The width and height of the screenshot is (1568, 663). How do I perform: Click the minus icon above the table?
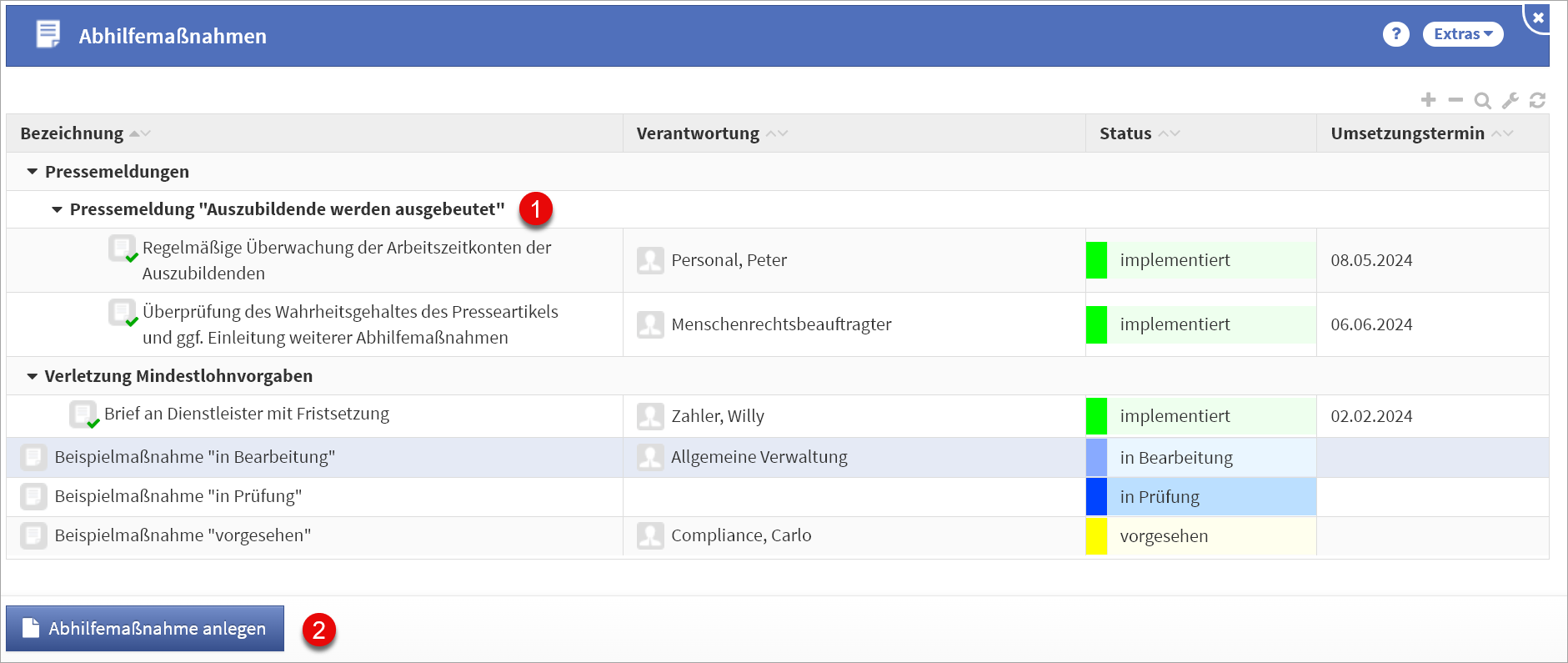tap(1455, 100)
